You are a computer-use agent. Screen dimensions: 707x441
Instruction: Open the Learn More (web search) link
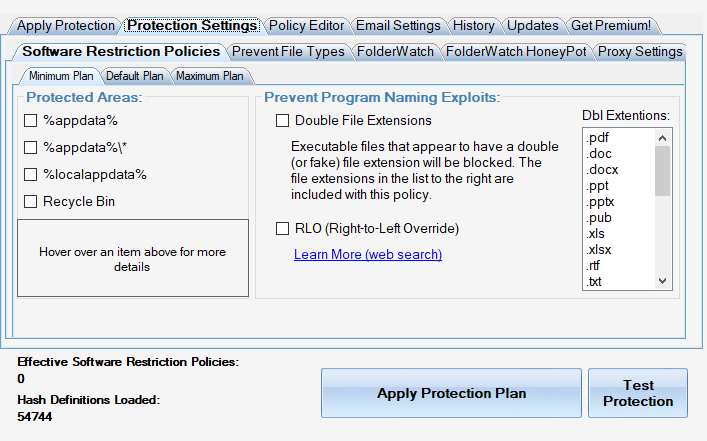(368, 255)
